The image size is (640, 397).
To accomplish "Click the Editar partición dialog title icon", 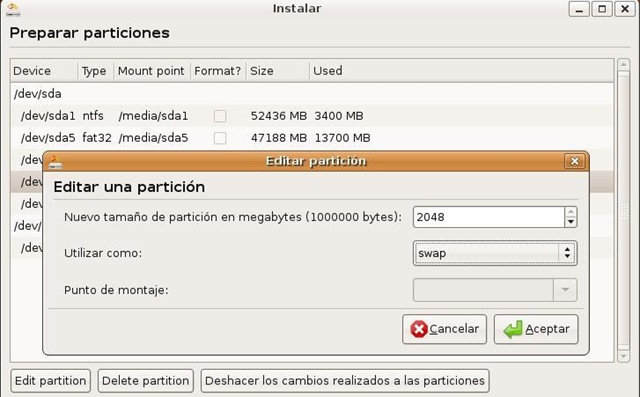I will (56, 162).
